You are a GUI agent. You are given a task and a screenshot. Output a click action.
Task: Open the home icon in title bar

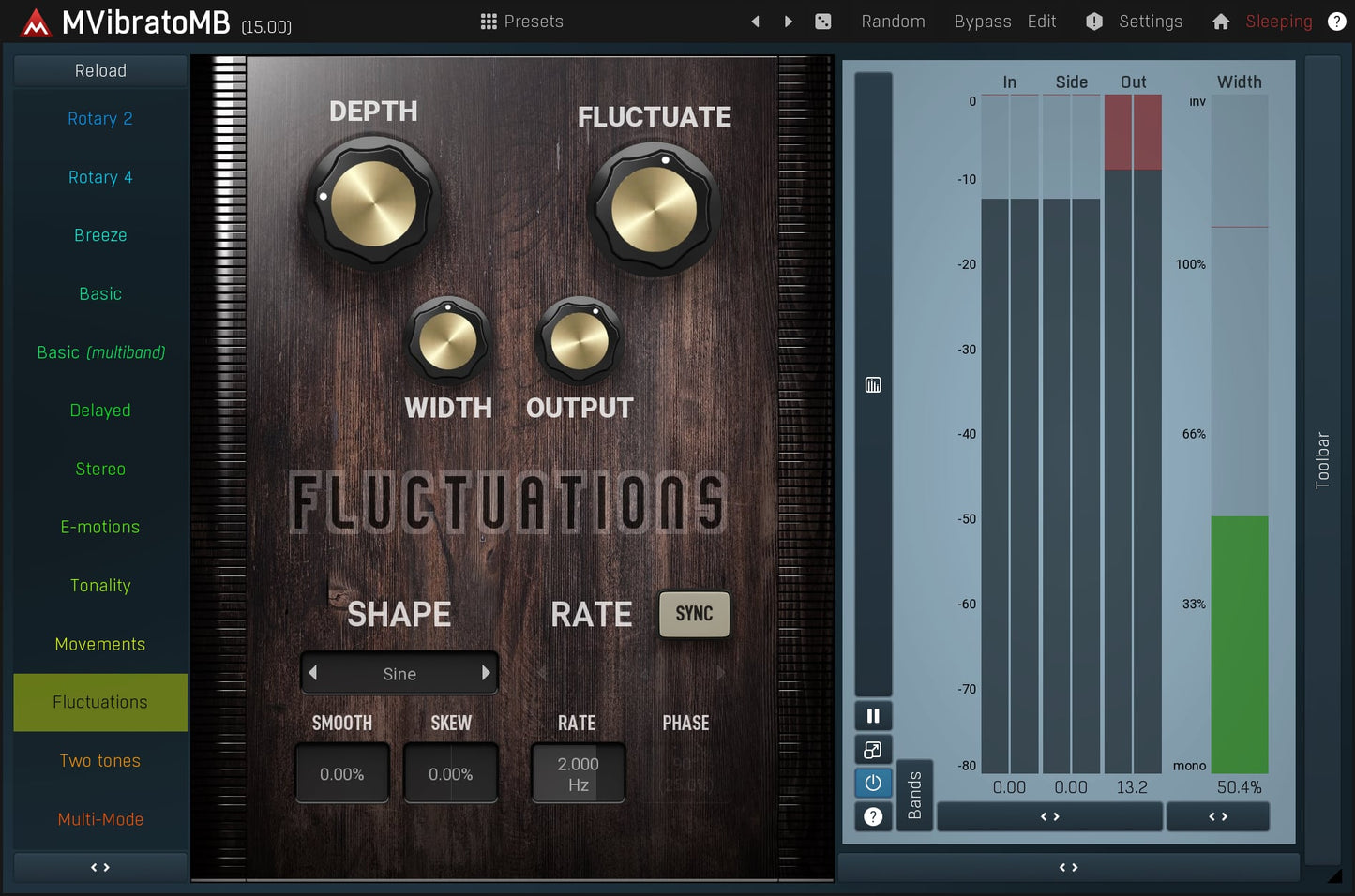1220,22
